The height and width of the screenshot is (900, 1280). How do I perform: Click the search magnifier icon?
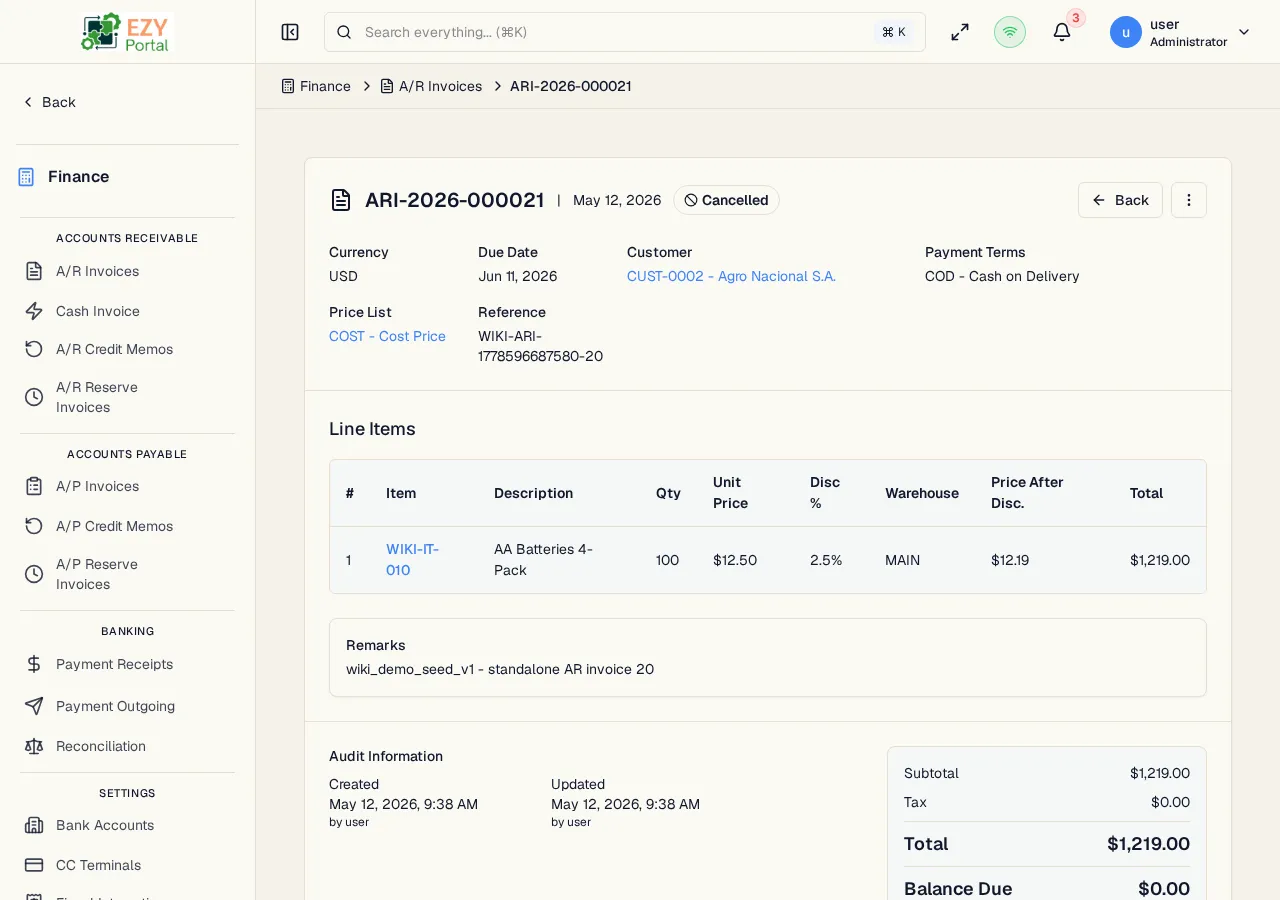click(344, 32)
